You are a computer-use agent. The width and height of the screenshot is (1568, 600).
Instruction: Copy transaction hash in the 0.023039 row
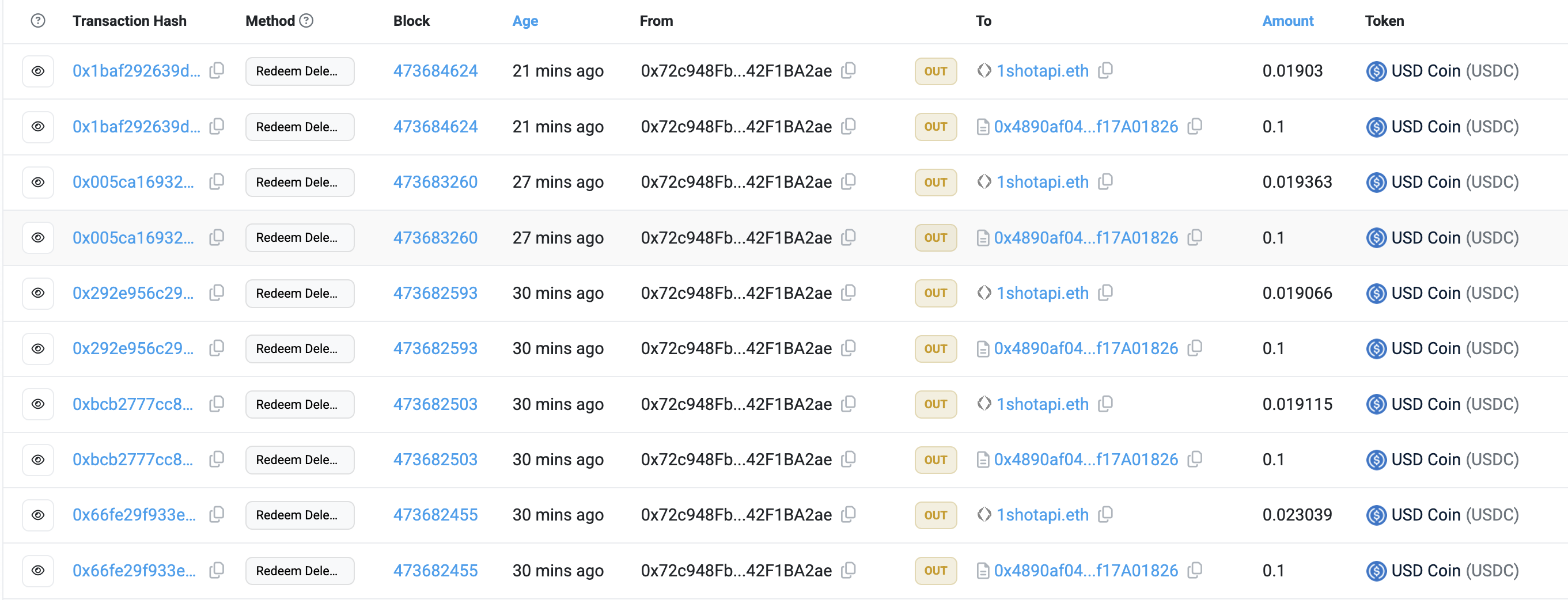click(x=217, y=515)
